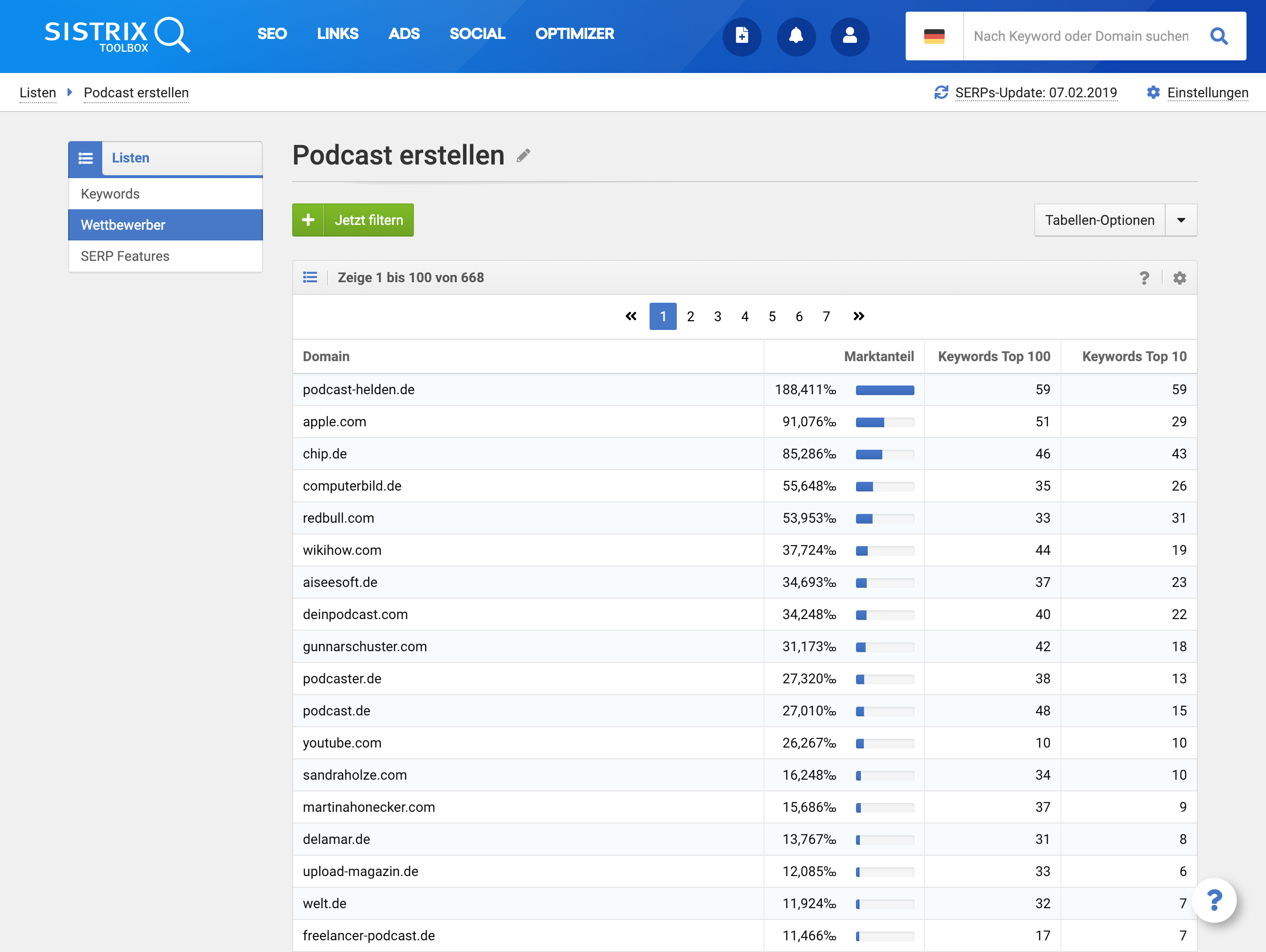Click the Einstellungen link
1266x952 pixels.
point(1207,92)
